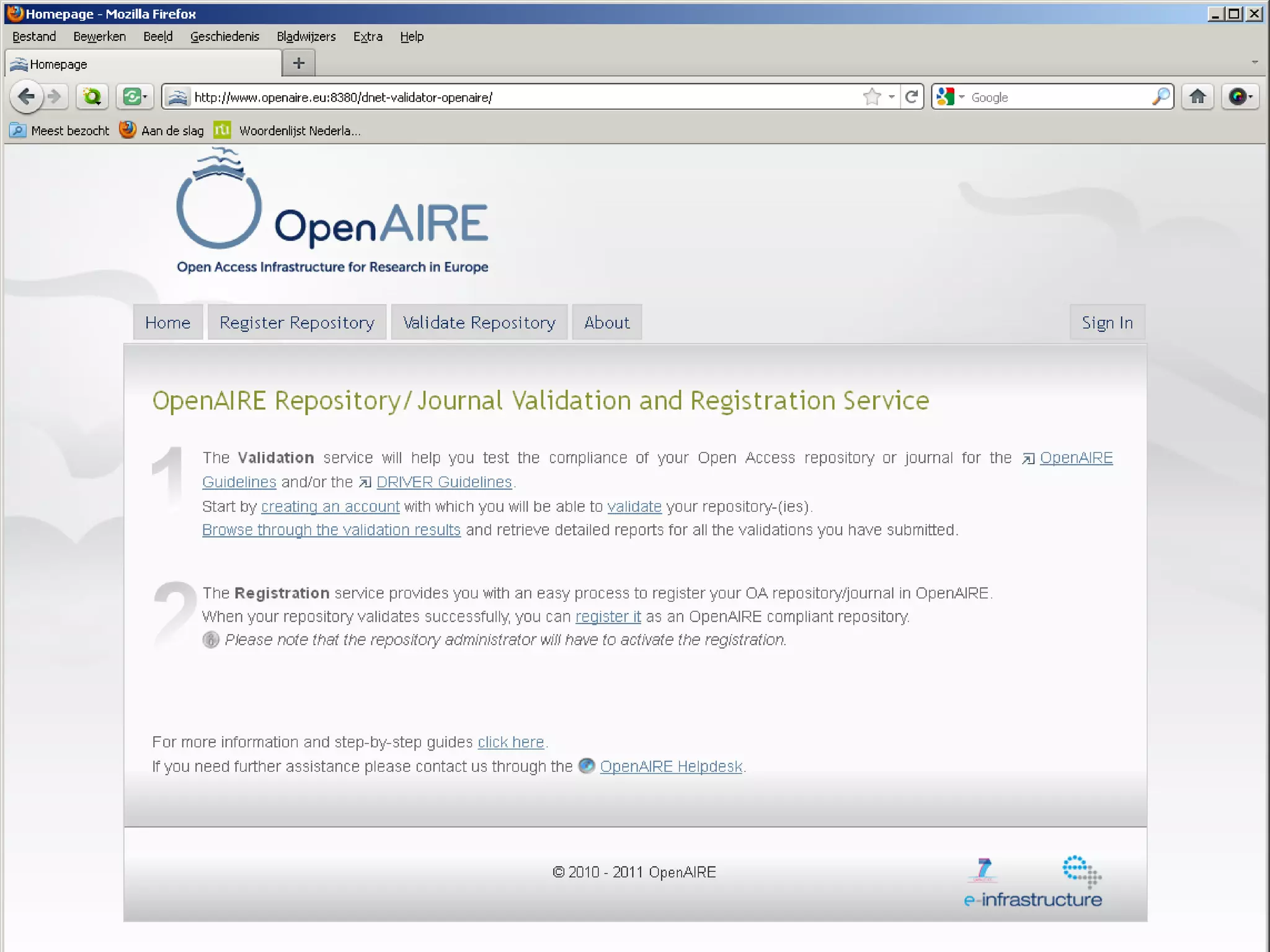Close the Firefox window
The width and height of the screenshot is (1270, 952).
click(1254, 14)
